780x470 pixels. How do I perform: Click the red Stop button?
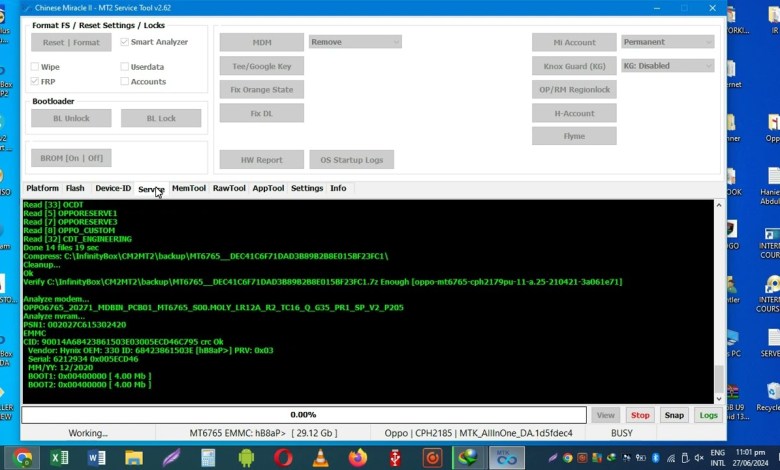coord(640,415)
